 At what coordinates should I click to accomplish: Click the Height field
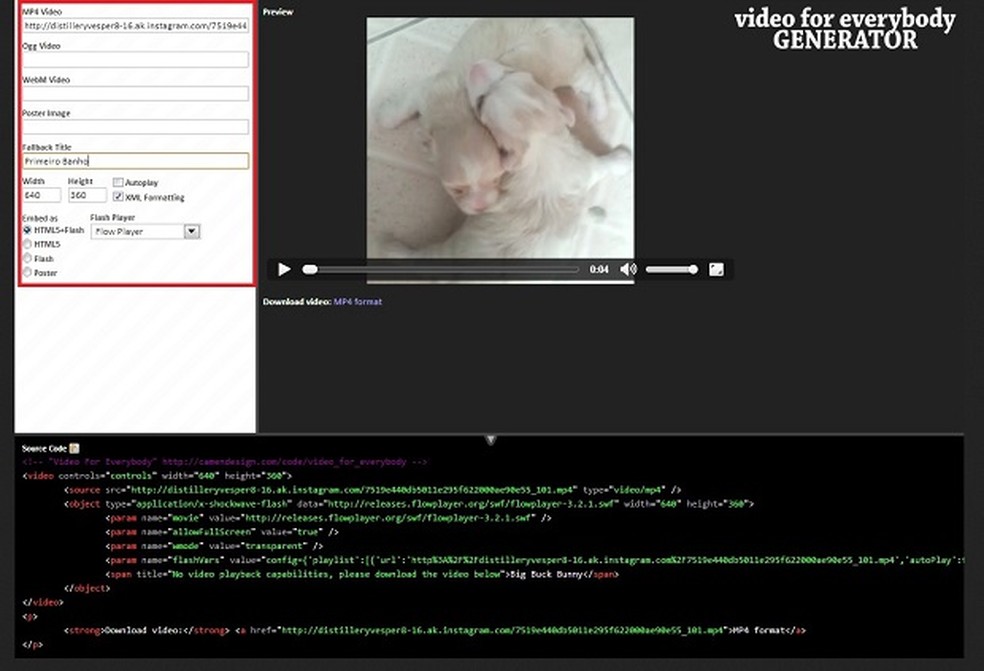point(87,195)
